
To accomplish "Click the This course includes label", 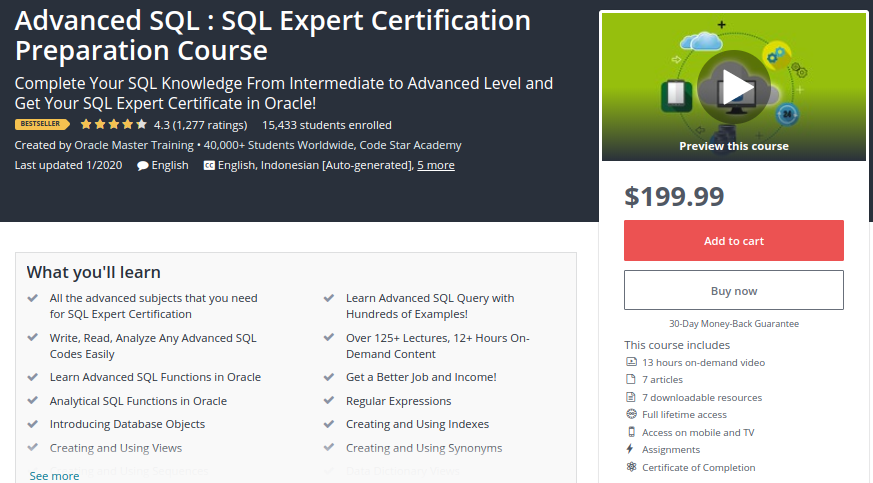I will 677,345.
